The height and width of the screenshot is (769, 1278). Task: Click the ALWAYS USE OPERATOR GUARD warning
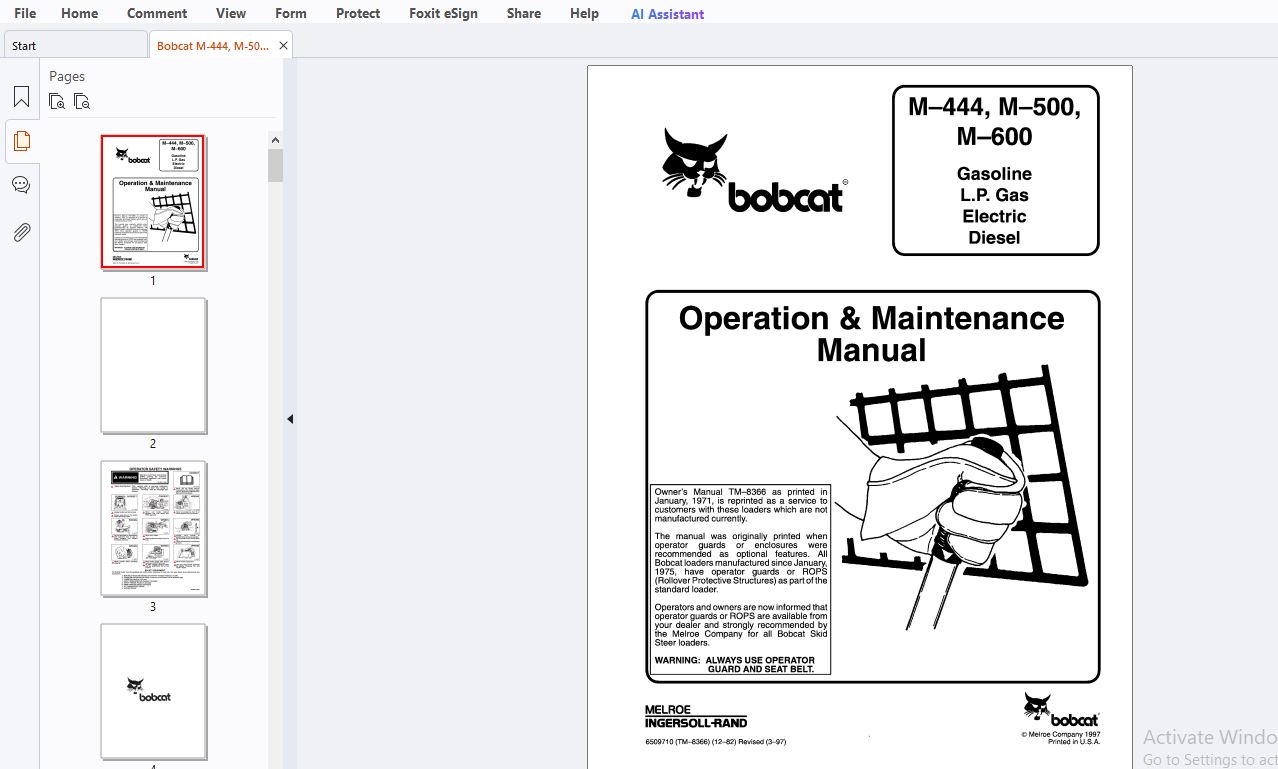pos(735,665)
